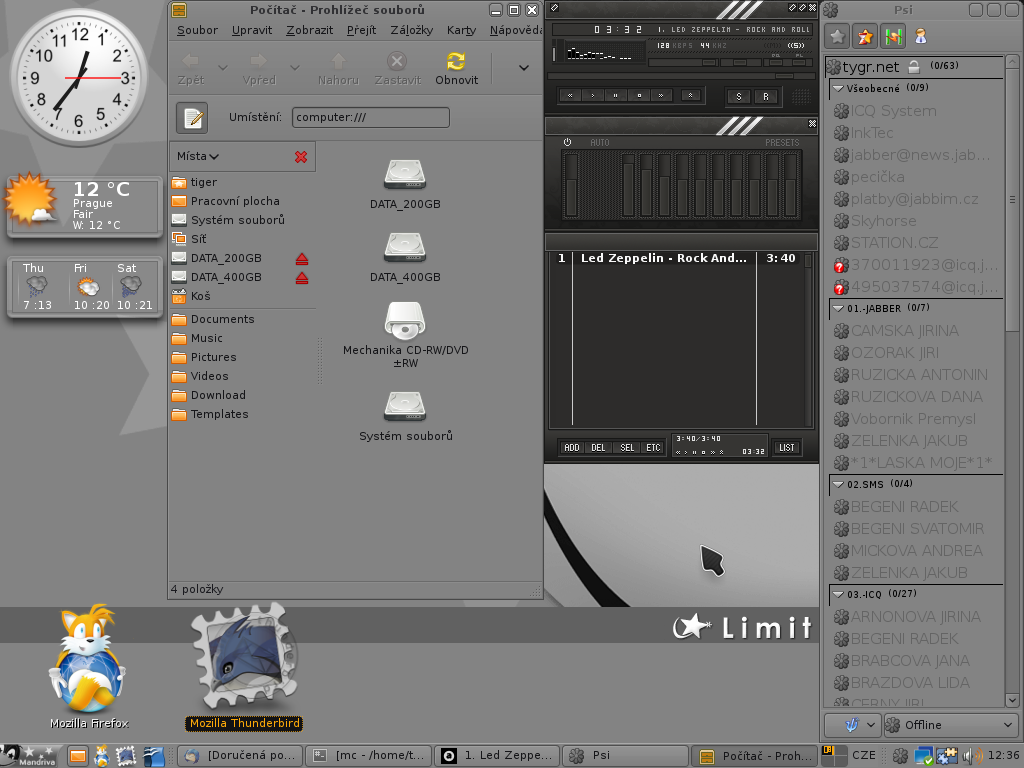1024x768 pixels.
Task: Click the Obnovit (reload) toolbar icon
Action: coord(456,63)
